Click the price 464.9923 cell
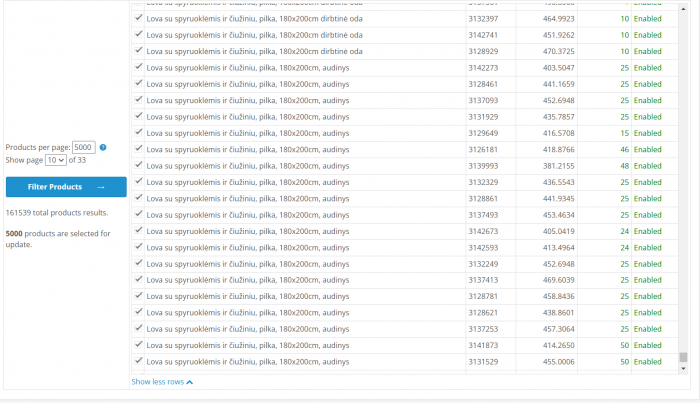This screenshot has width=700, height=403. [x=558, y=19]
